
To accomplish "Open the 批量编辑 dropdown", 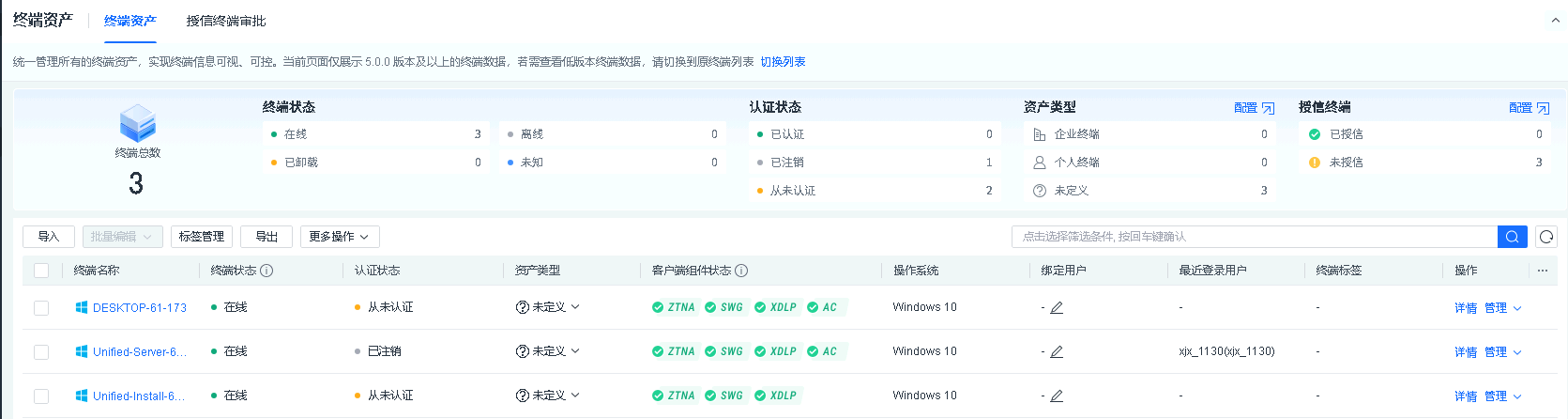I will 123,237.
